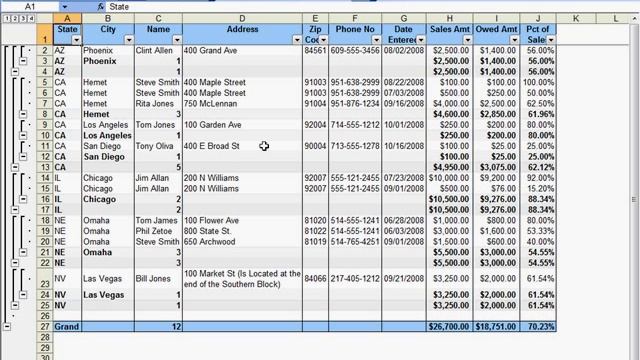Collapse the Chicago group at row 16
The height and width of the screenshot is (360, 640).
tap(23, 199)
